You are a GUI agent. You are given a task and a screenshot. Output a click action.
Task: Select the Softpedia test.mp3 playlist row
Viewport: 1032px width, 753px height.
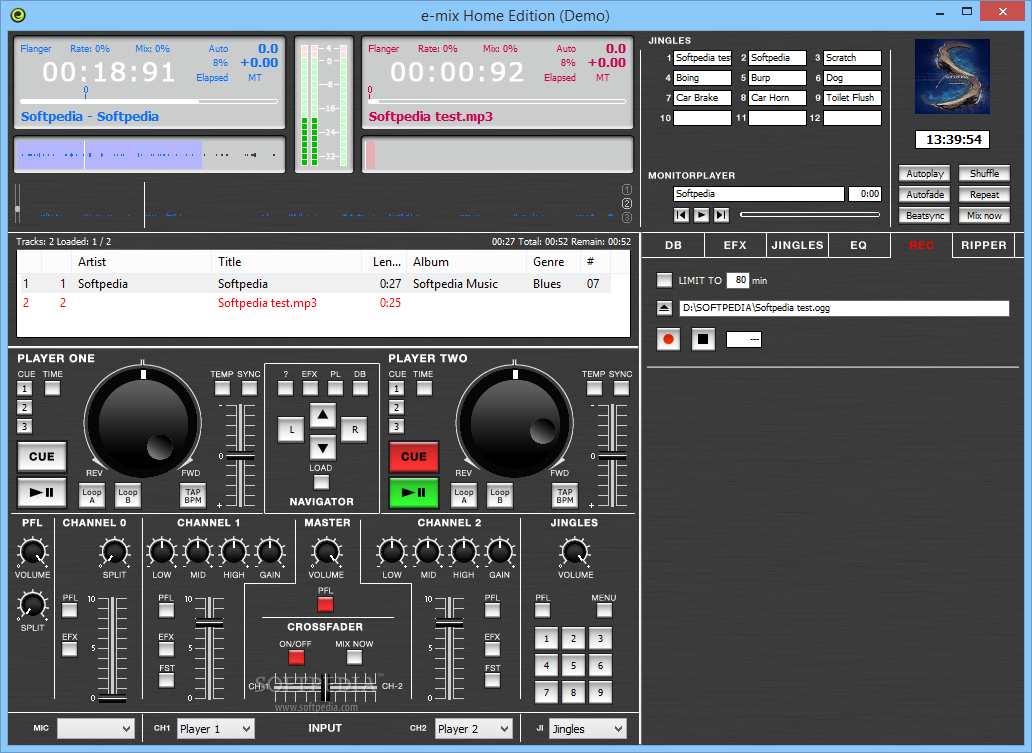[x=267, y=303]
